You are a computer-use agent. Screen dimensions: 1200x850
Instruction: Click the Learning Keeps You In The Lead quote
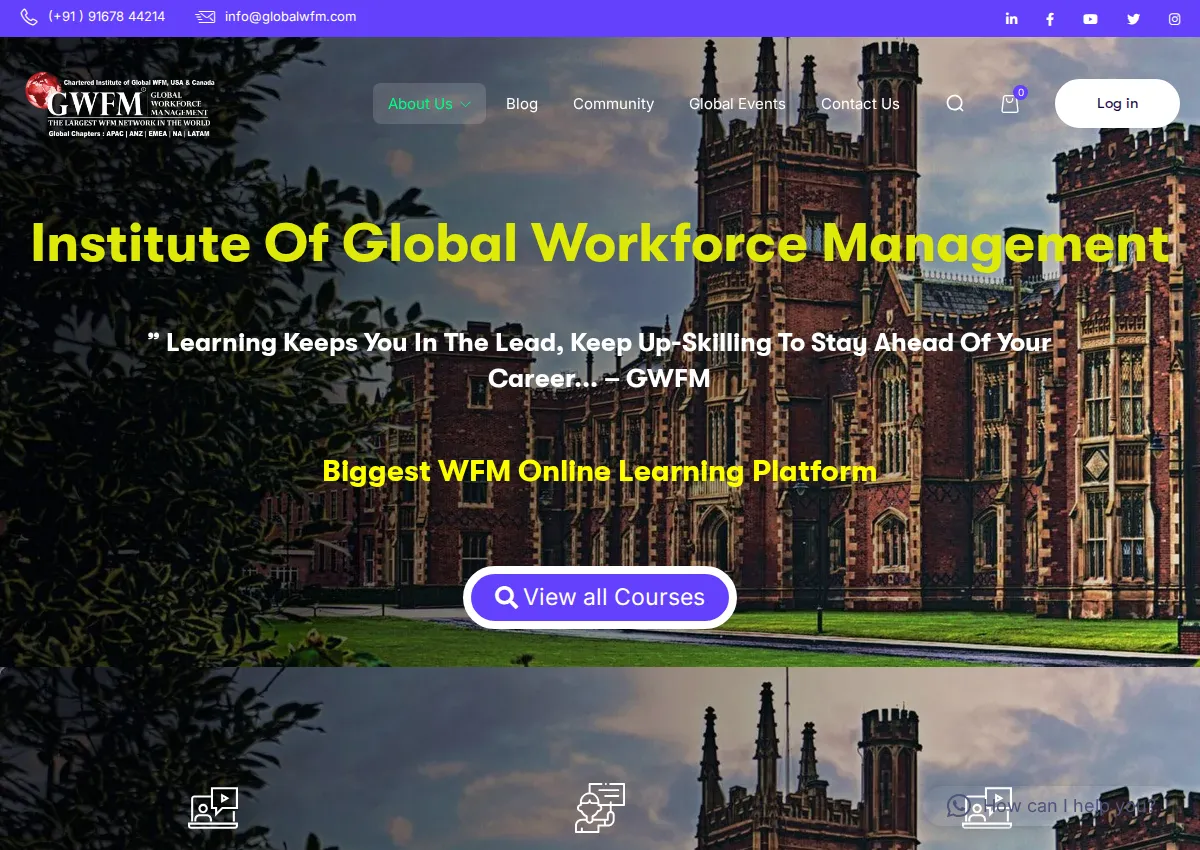coord(600,360)
